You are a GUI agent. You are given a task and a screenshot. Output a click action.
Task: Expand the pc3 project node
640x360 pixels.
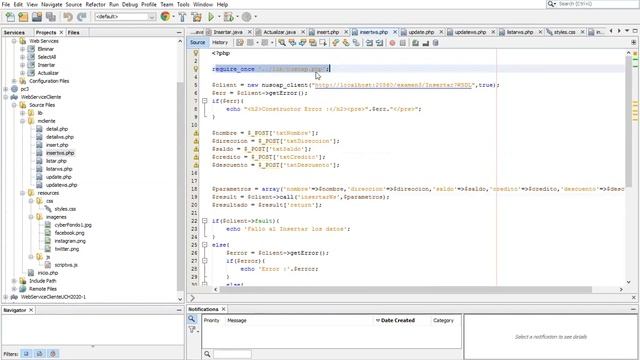coord(6,89)
